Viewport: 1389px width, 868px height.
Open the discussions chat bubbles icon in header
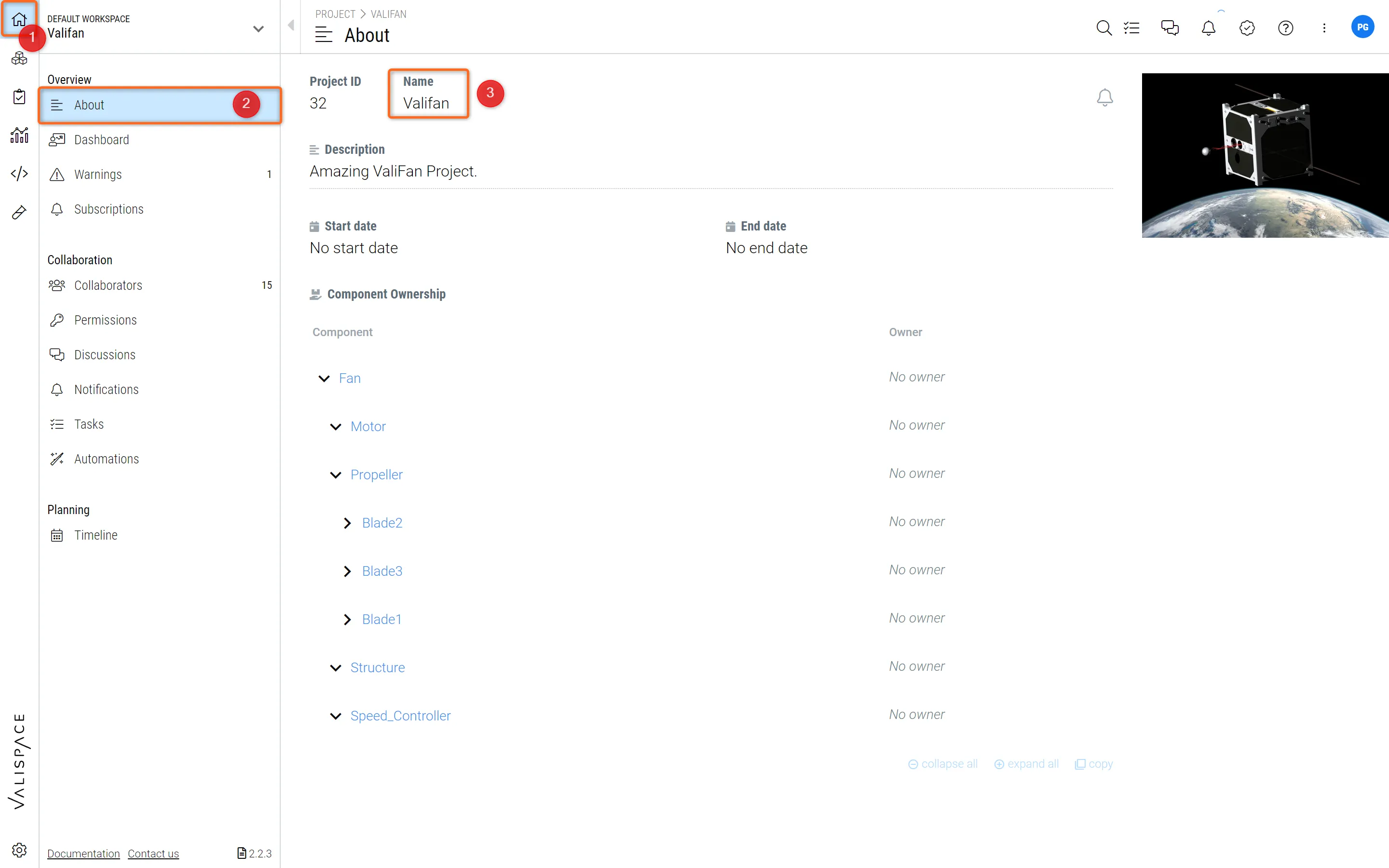point(1169,27)
